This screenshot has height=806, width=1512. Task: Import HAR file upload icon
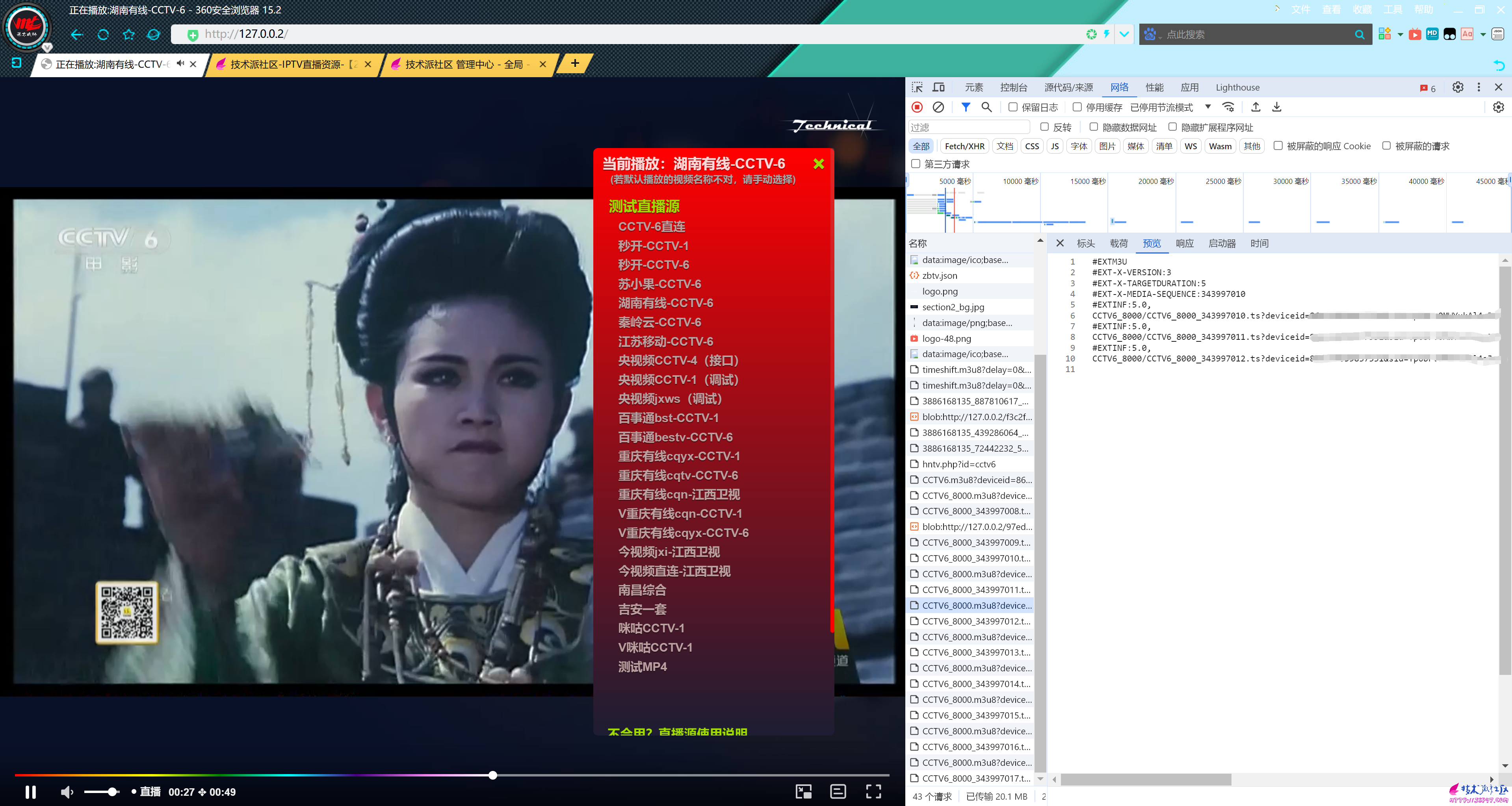click(x=1256, y=107)
